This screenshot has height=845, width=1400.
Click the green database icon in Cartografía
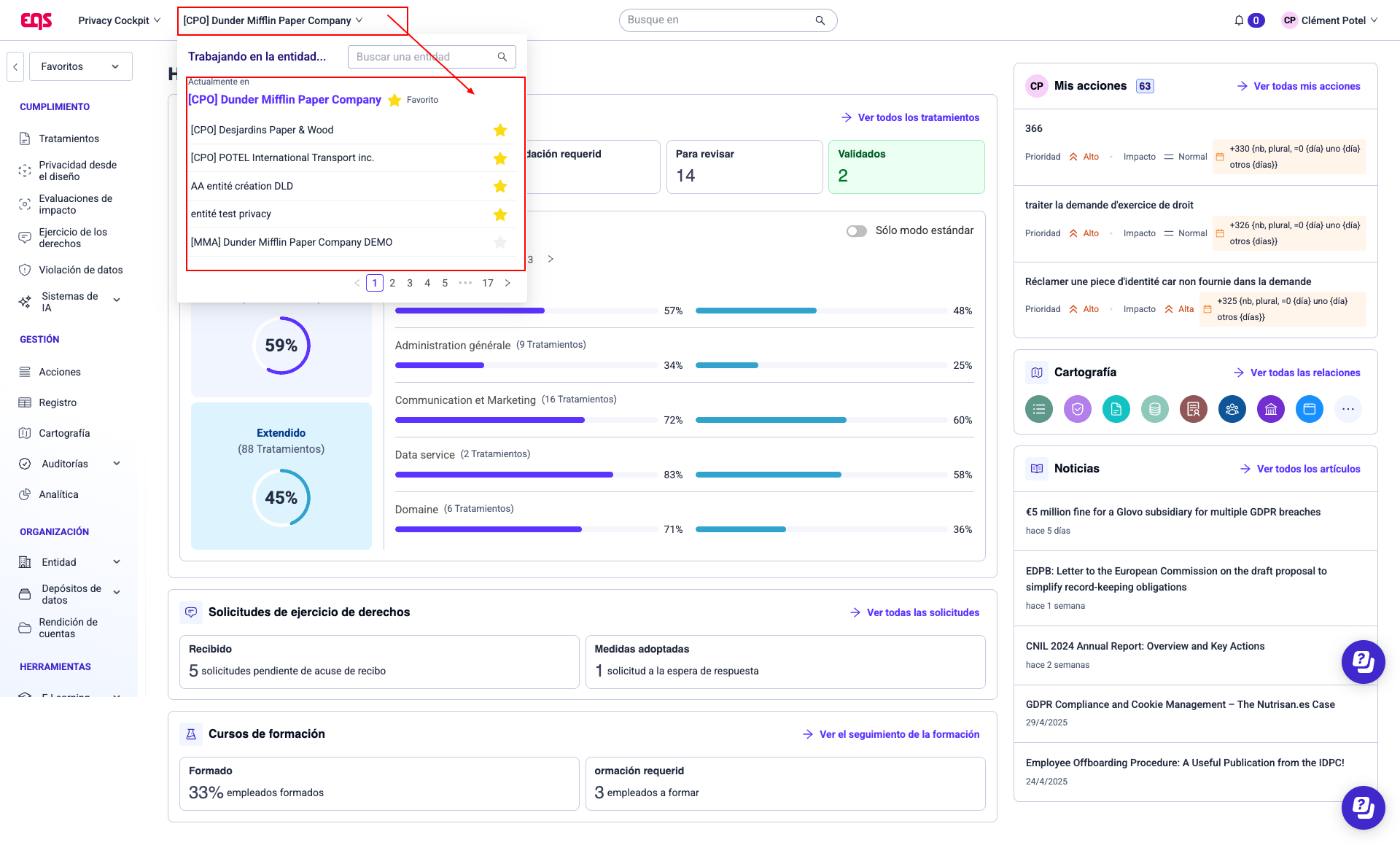1155,409
